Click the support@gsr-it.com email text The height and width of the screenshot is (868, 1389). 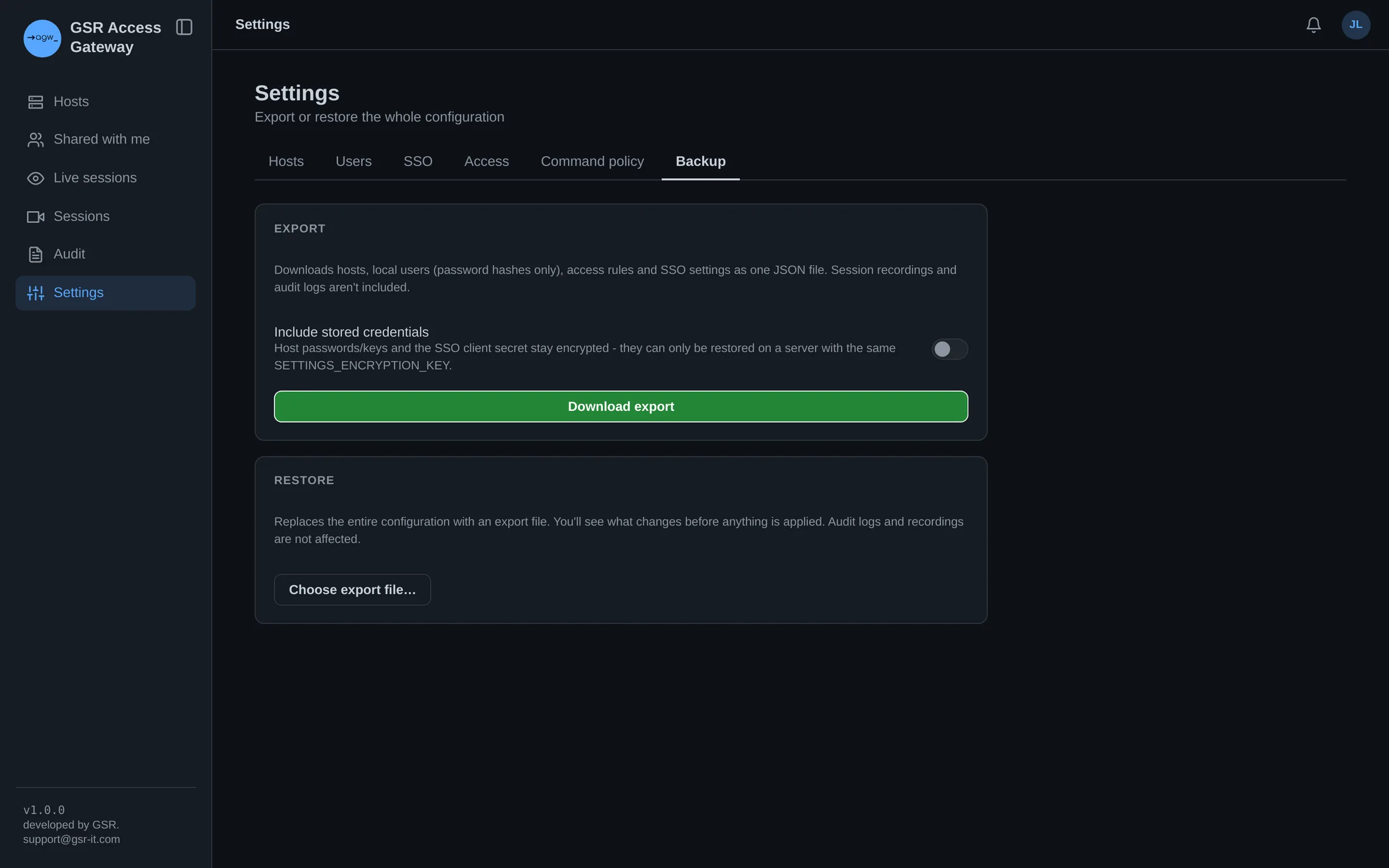pos(72,840)
